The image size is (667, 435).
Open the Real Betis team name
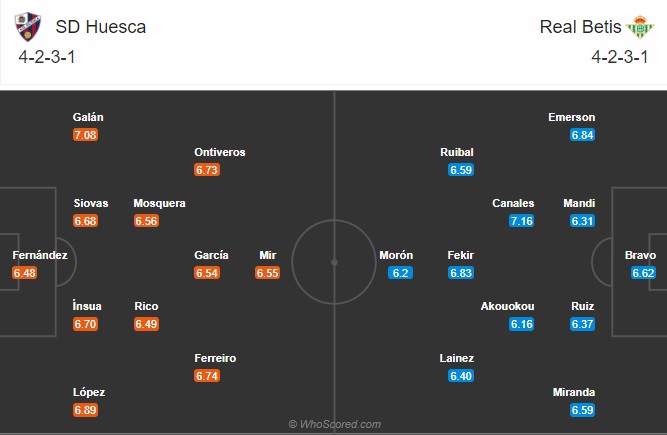coord(580,27)
